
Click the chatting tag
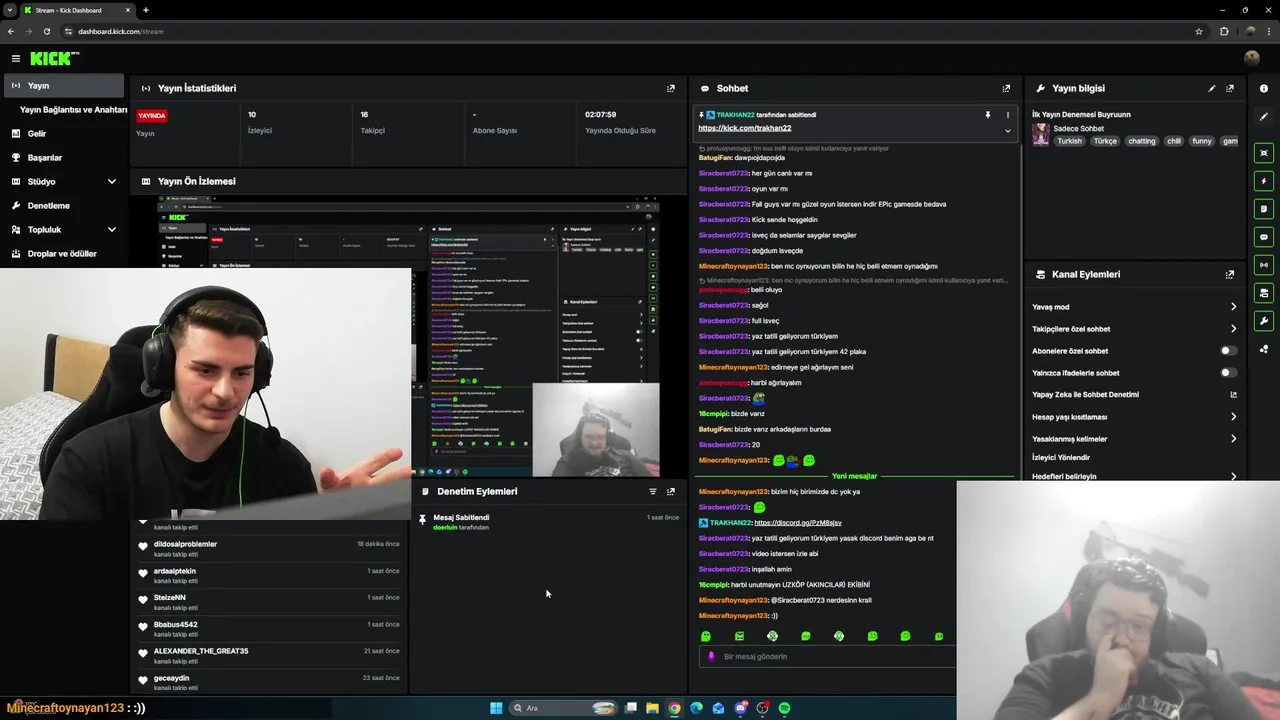[x=1141, y=141]
